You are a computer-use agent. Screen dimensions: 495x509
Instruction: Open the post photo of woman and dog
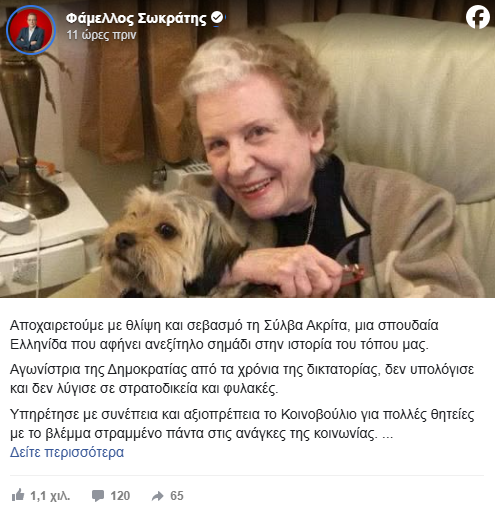point(247,149)
